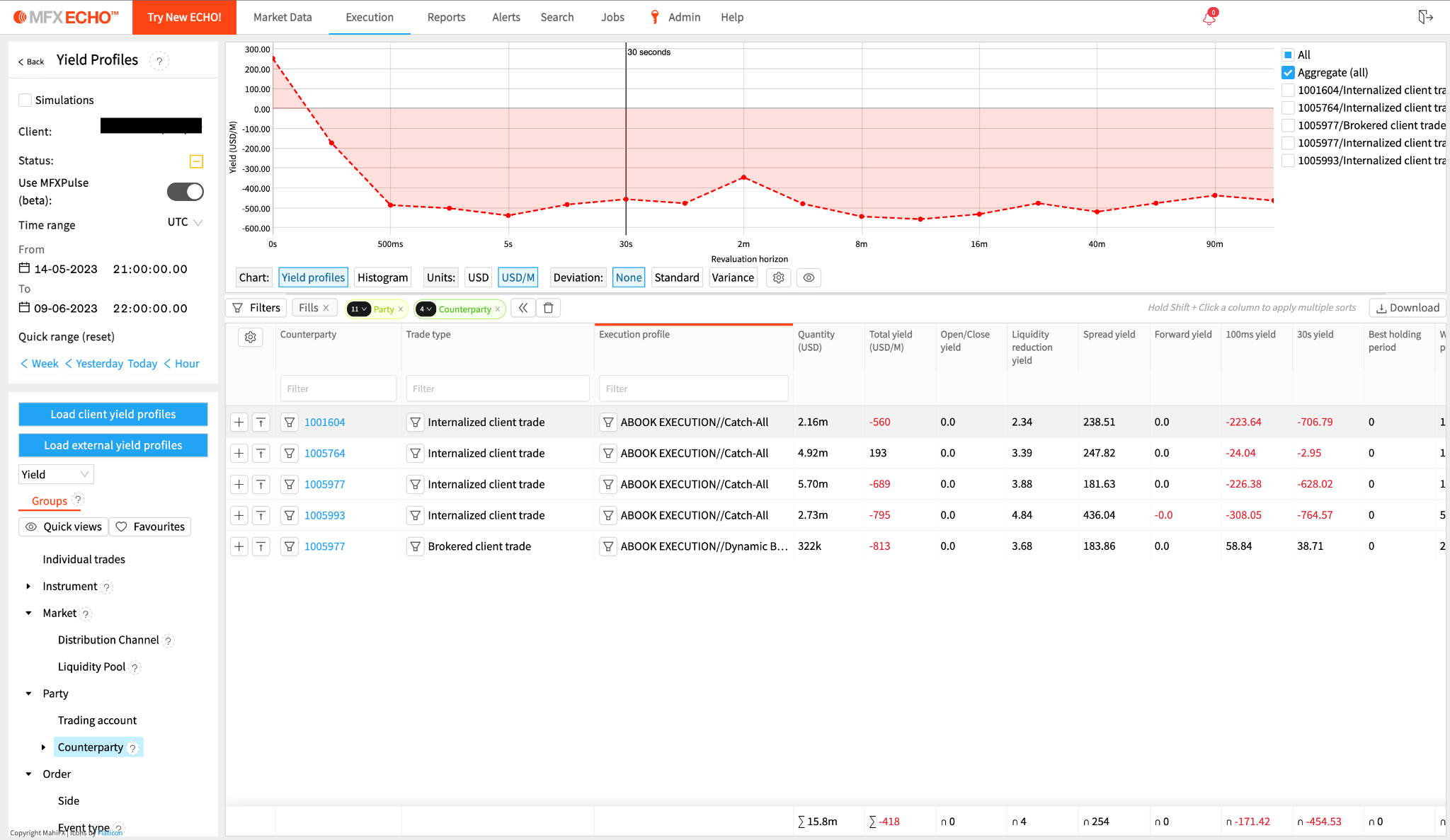Open Groups help question mark
The image size is (1450, 840).
tap(79, 500)
